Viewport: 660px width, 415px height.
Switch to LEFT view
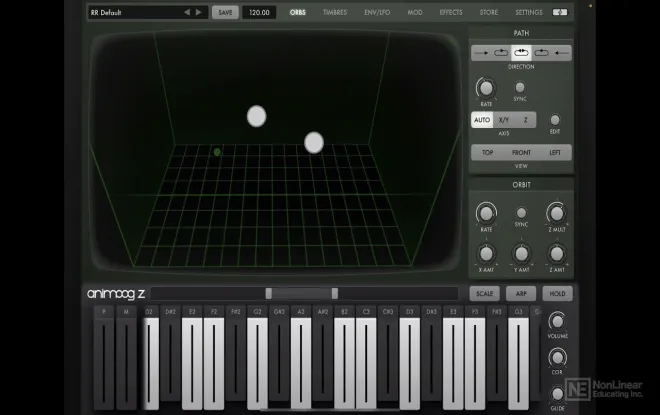click(x=555, y=152)
